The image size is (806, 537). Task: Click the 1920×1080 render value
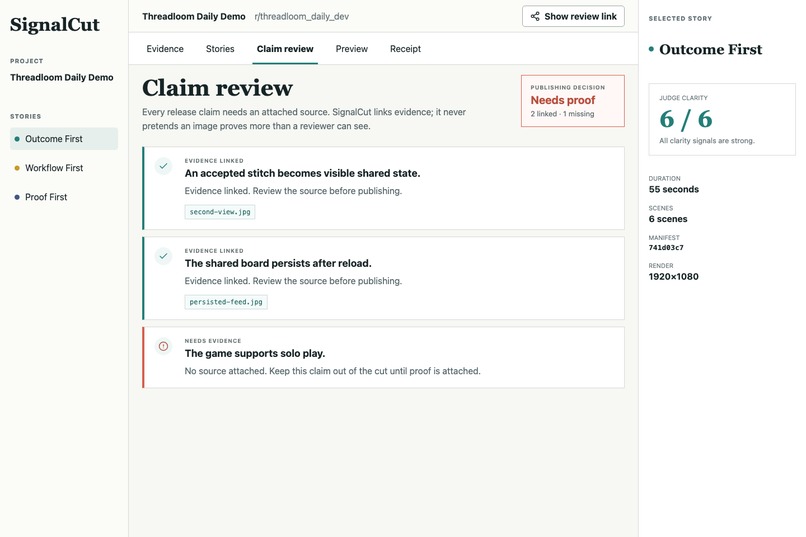click(x=673, y=276)
